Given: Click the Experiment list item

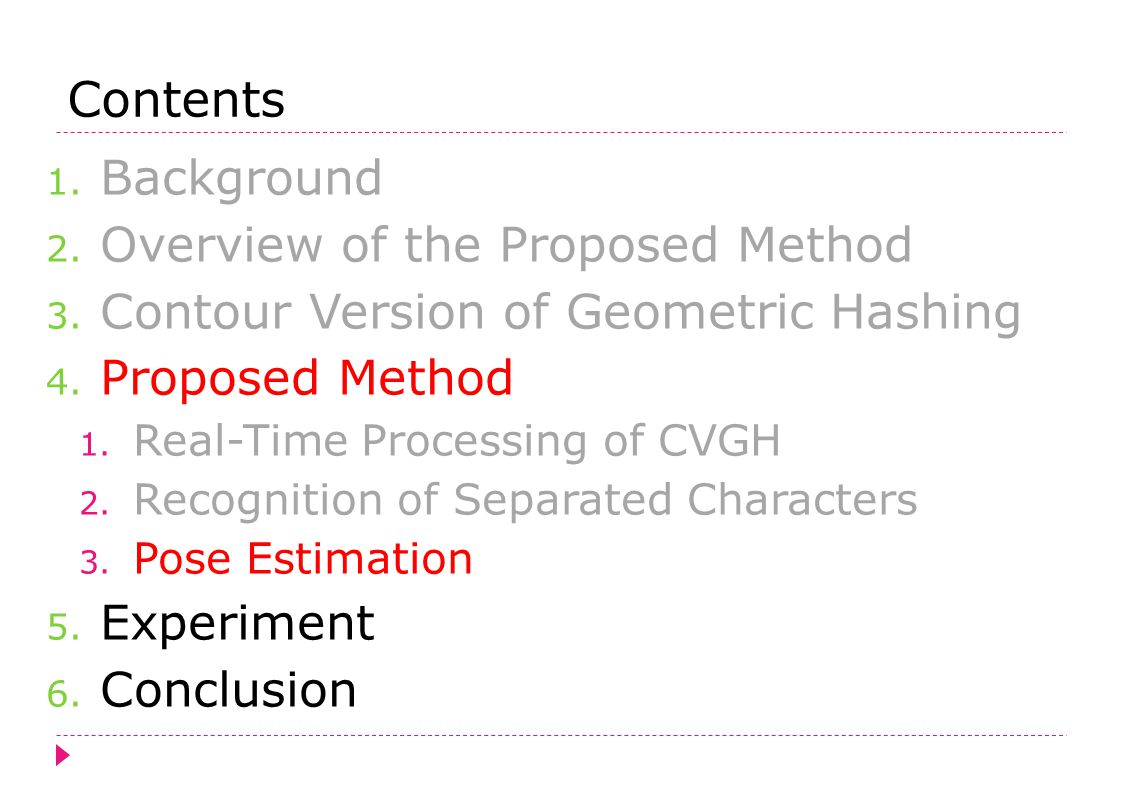Looking at the screenshot, I should tap(238, 623).
